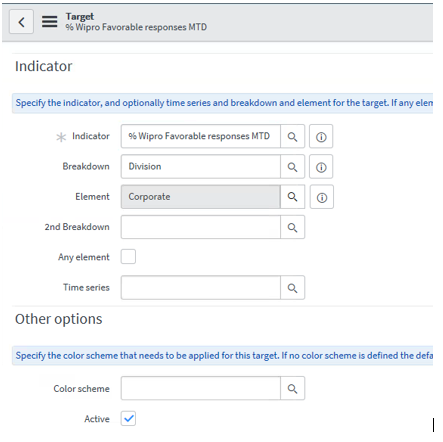Open the hamburger context menu icon
This screenshot has width=443, height=442.
[50, 22]
